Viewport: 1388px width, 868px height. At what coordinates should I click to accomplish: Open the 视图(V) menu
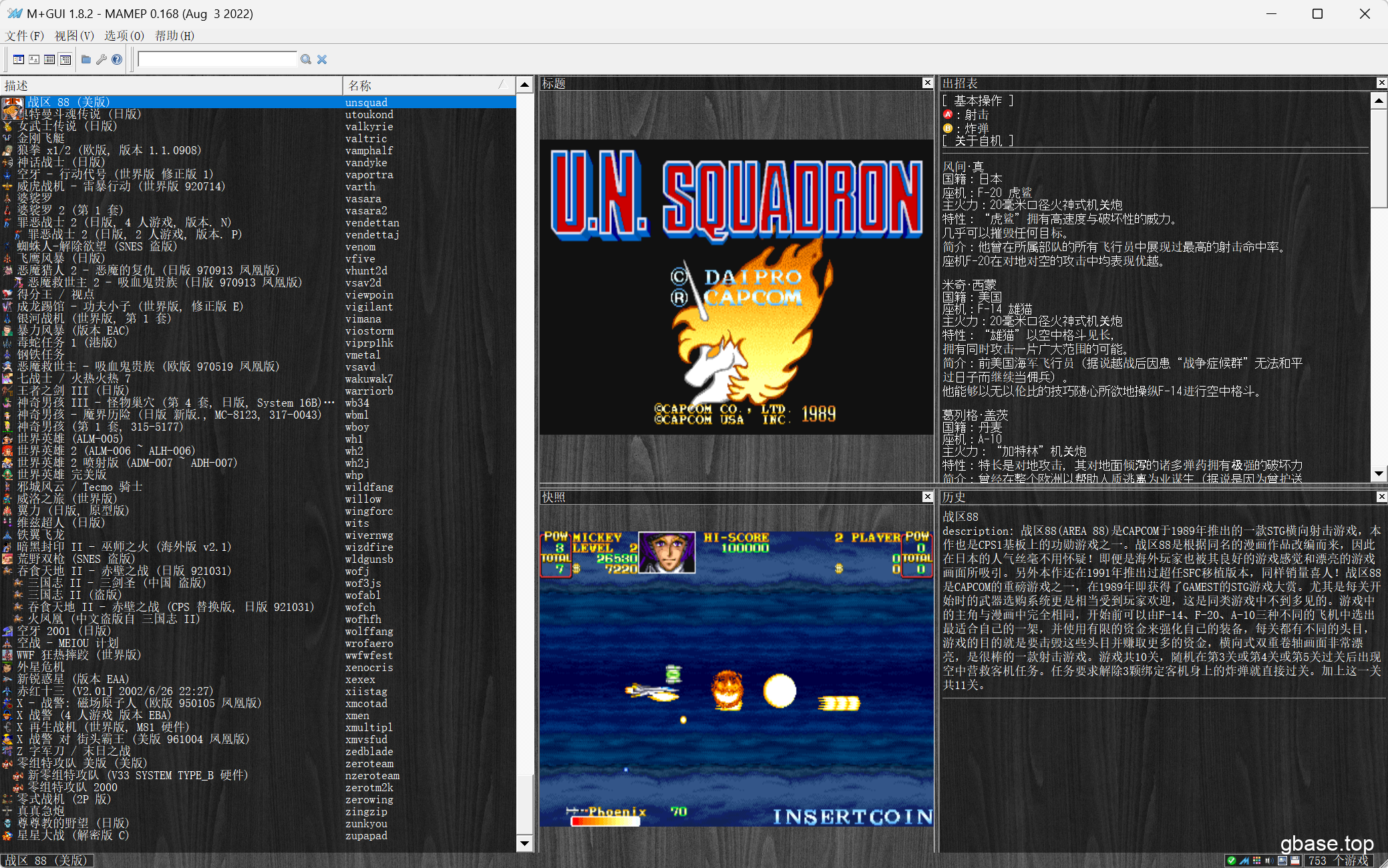(x=74, y=35)
